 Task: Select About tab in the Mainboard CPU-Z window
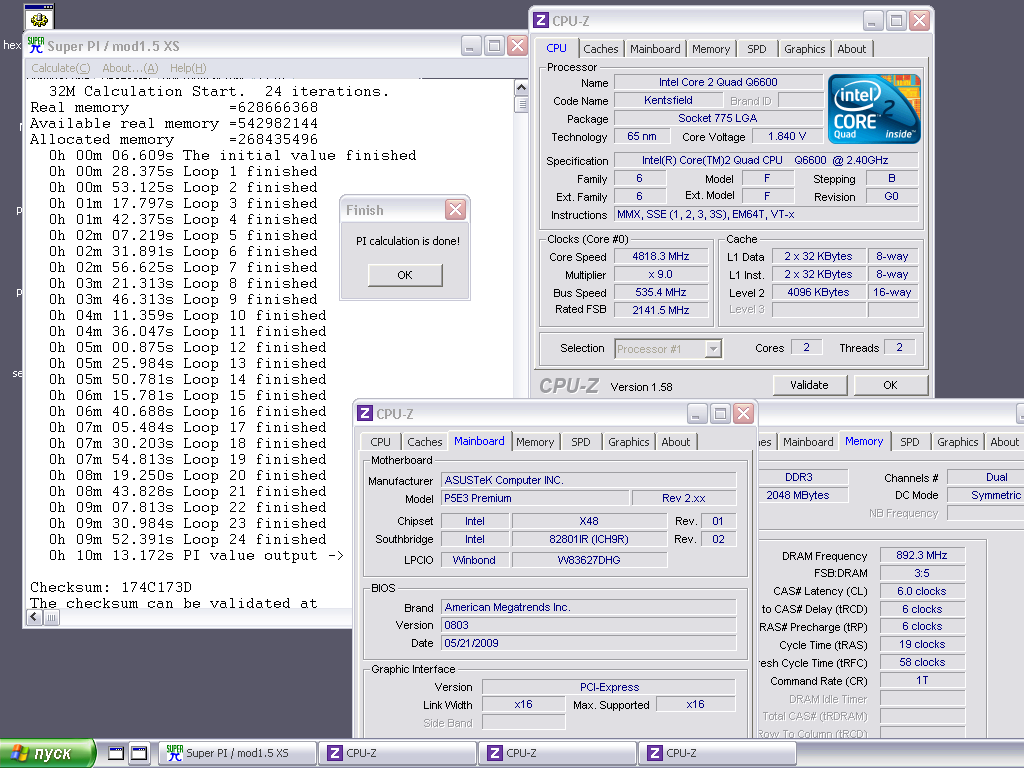[675, 442]
